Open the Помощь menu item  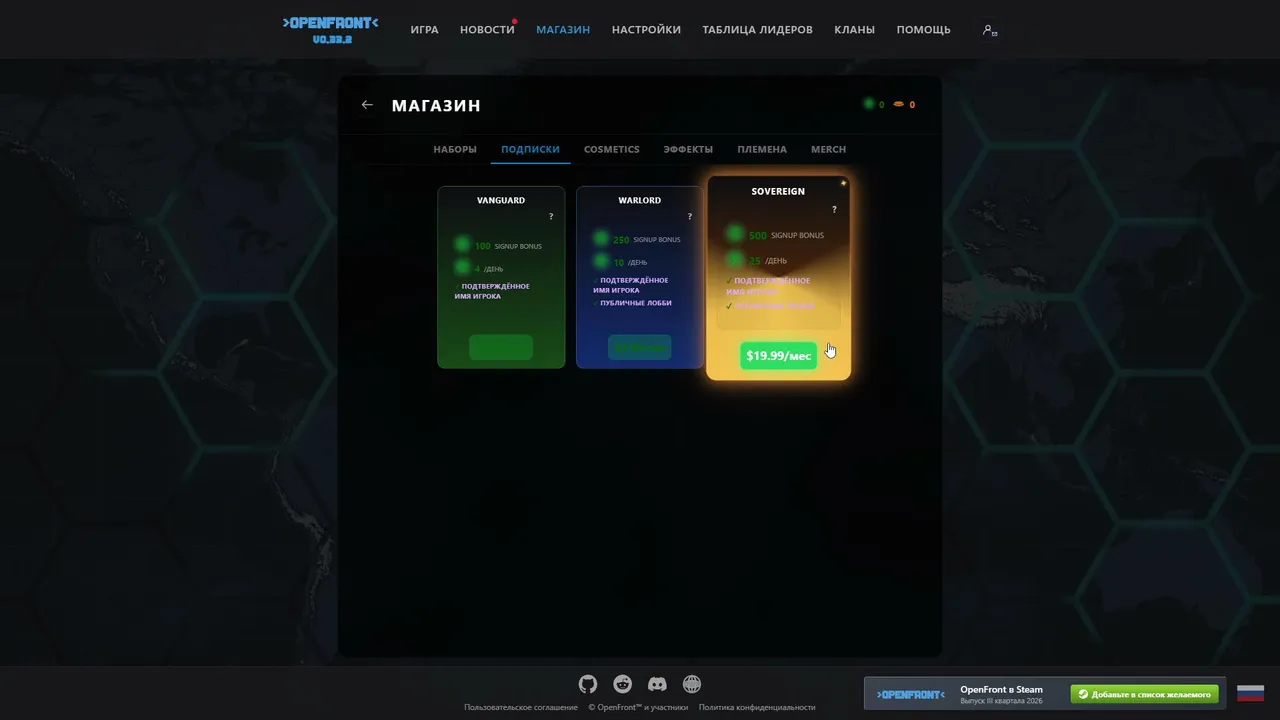click(923, 30)
